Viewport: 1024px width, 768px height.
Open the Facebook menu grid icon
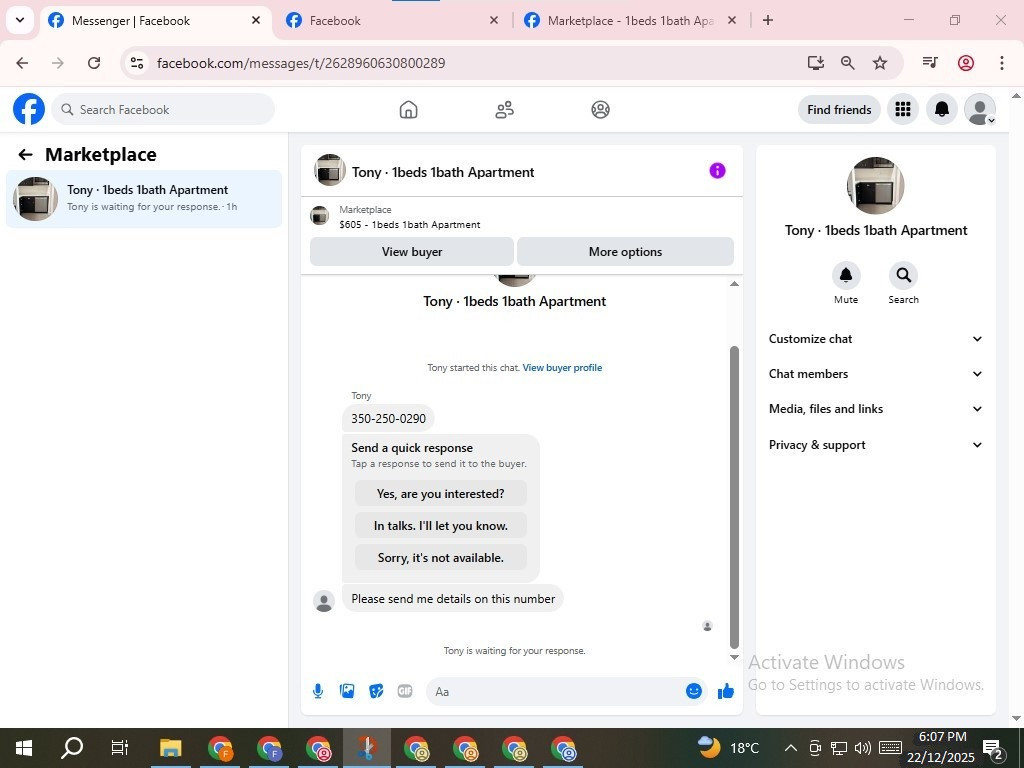[903, 109]
